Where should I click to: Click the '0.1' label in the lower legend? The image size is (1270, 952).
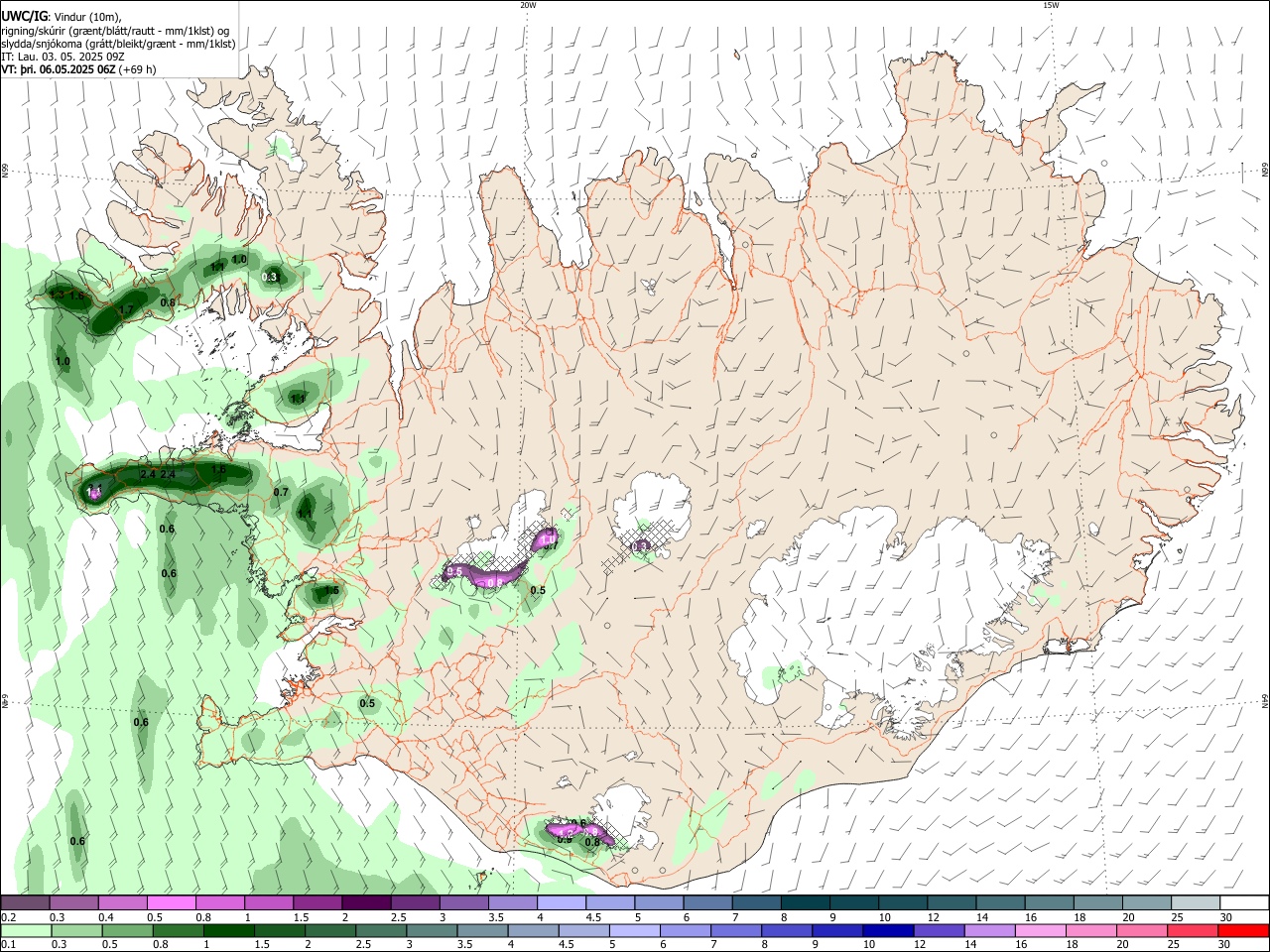point(8,945)
